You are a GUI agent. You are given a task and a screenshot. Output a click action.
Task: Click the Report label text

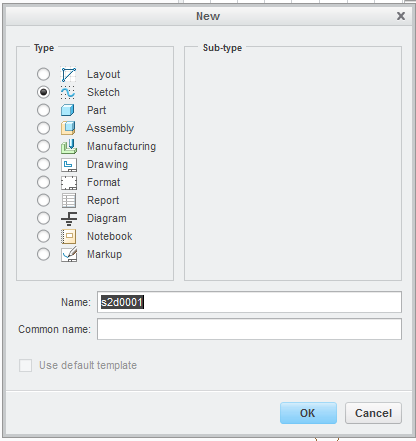pos(103,200)
